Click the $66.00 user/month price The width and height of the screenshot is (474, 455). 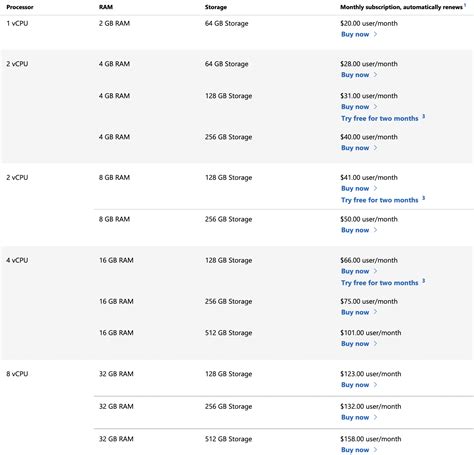[369, 260]
